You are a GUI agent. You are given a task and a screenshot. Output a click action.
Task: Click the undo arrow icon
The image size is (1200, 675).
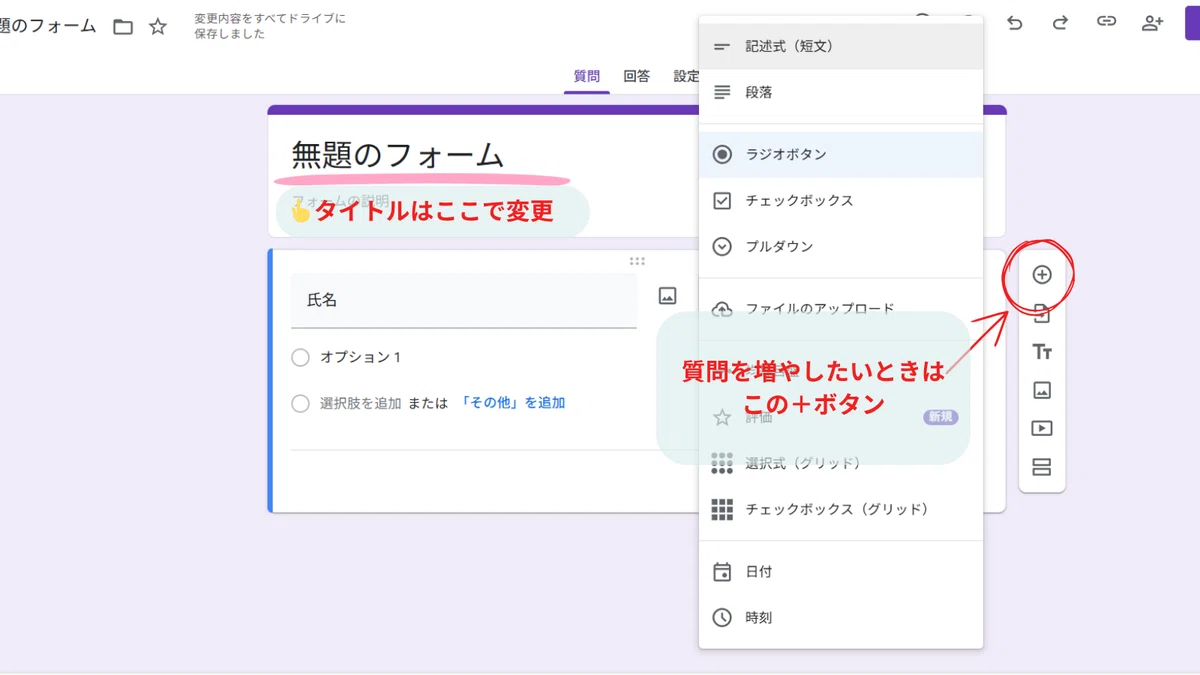coord(1015,23)
